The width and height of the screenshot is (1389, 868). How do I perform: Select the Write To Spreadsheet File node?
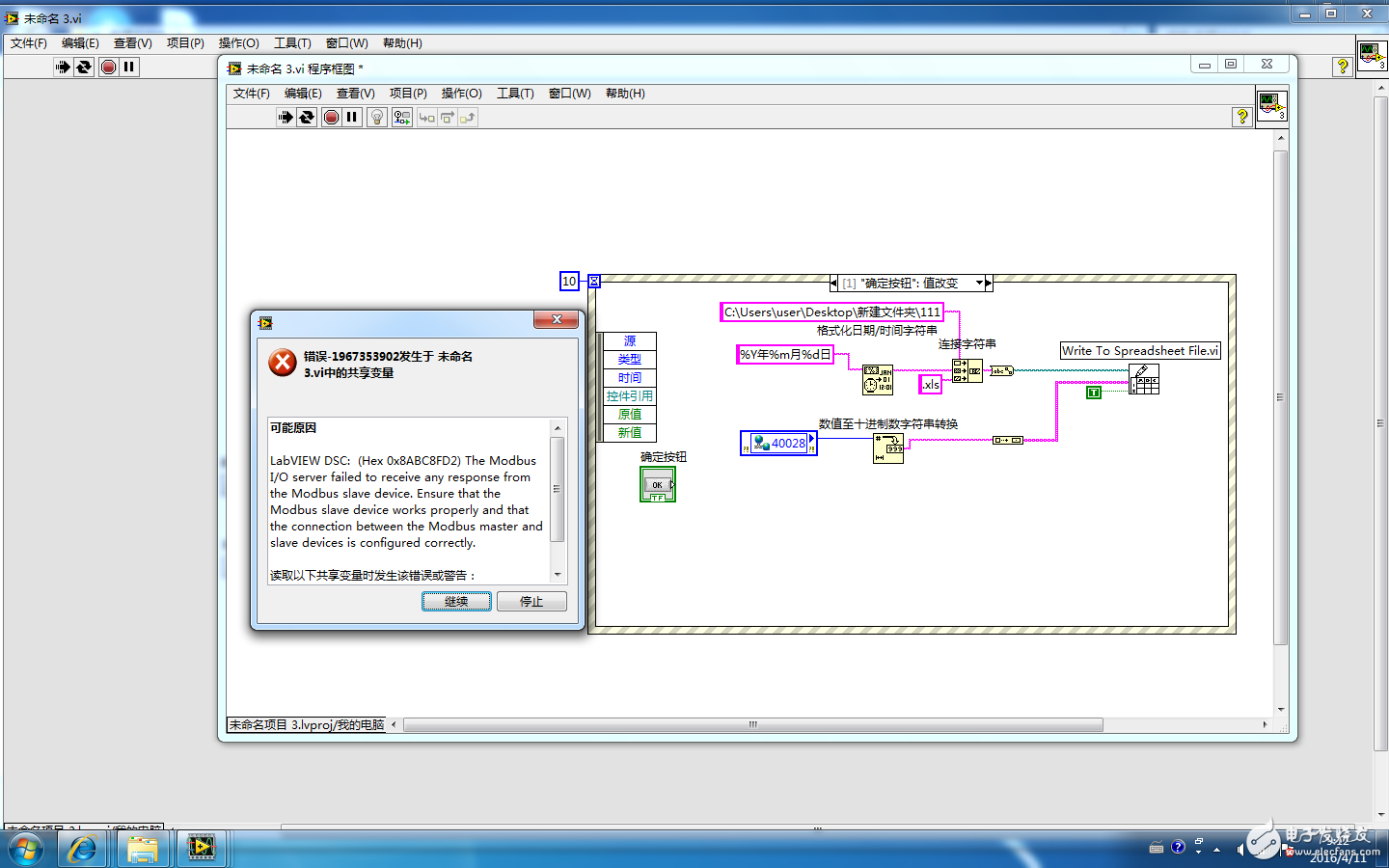pos(1144,379)
